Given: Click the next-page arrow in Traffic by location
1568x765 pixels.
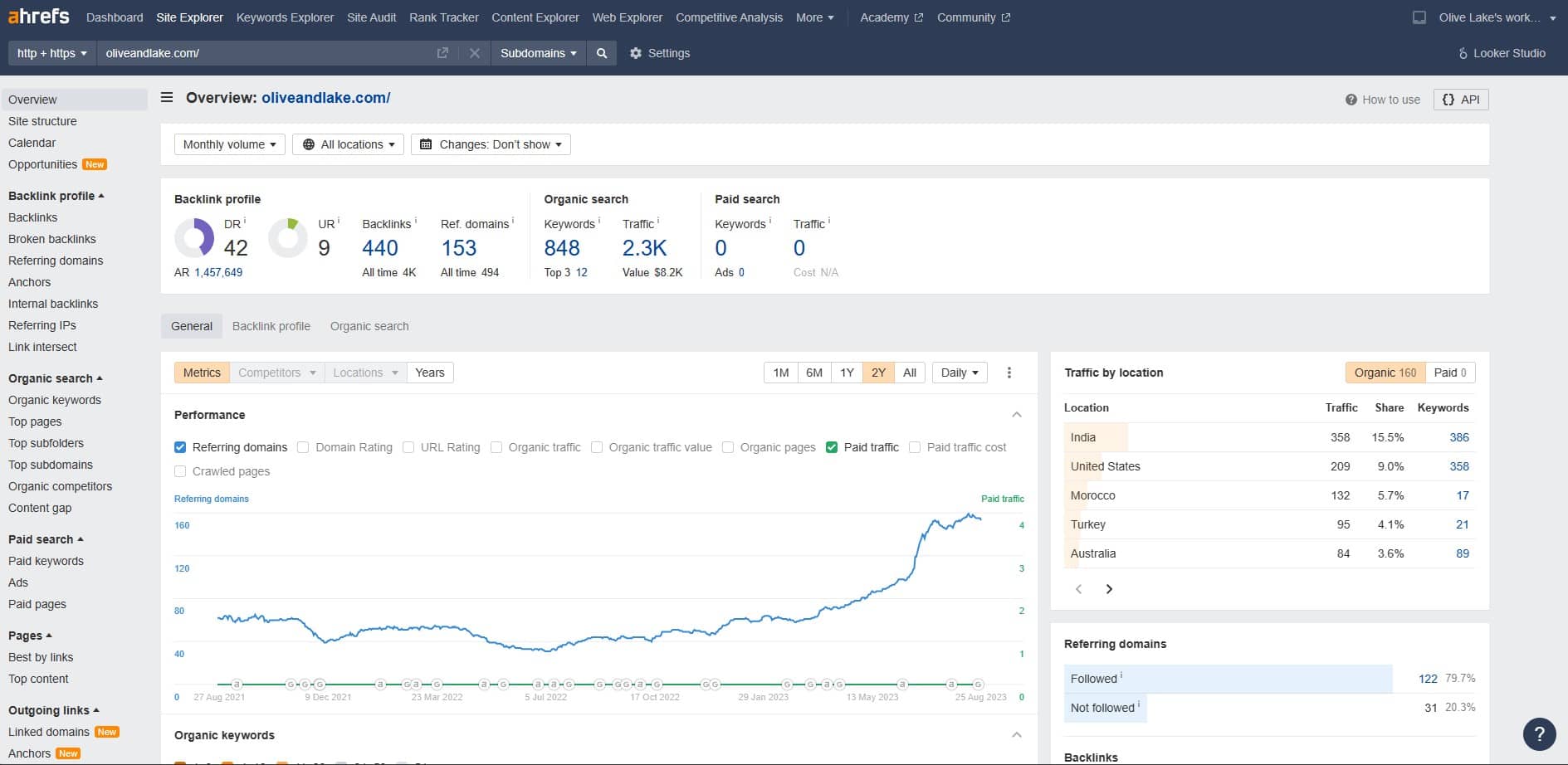Looking at the screenshot, I should pyautogui.click(x=1109, y=588).
